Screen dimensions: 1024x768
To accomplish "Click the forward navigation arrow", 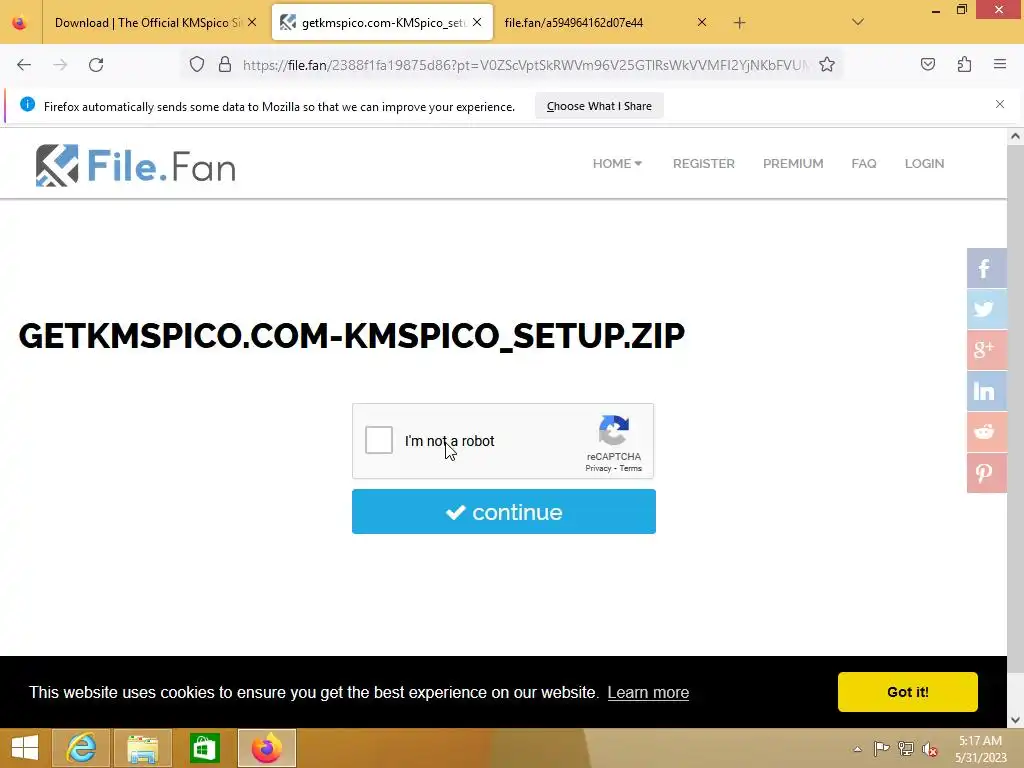I will [x=60, y=65].
